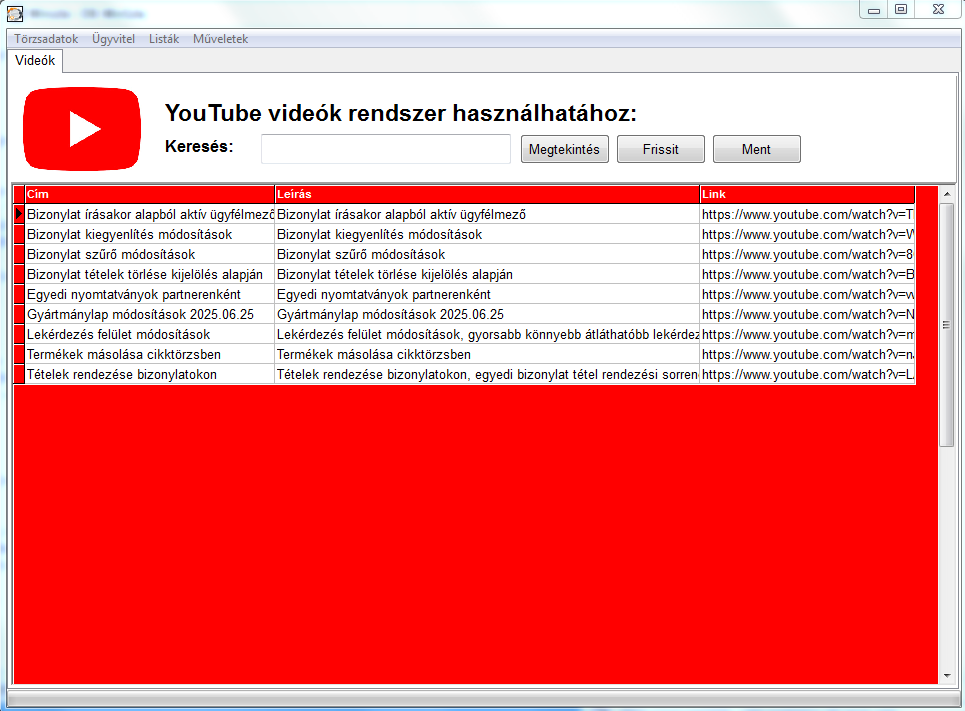965x711 pixels.
Task: Restore the application window size
Action: pos(901,10)
